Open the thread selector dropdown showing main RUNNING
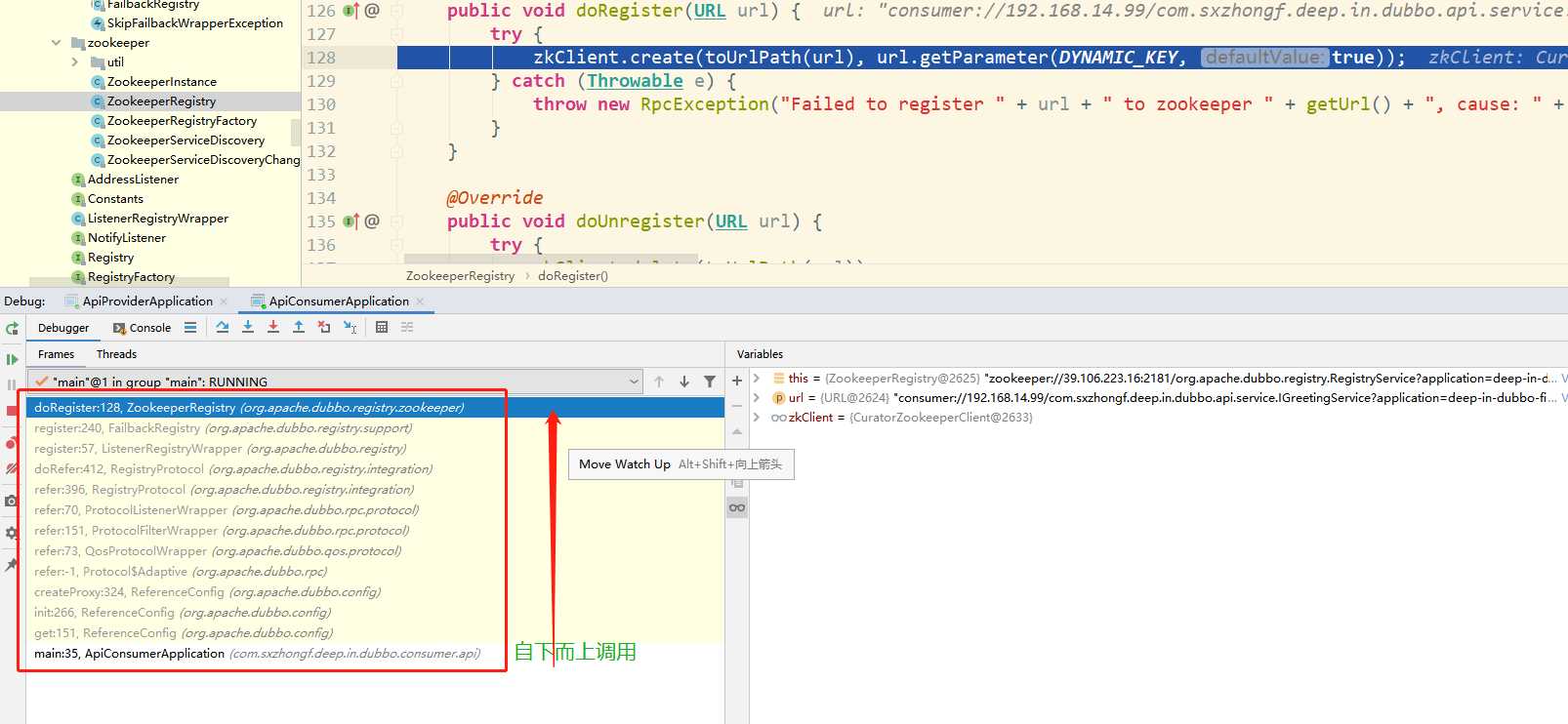The width and height of the screenshot is (1568, 724). pyautogui.click(x=335, y=382)
